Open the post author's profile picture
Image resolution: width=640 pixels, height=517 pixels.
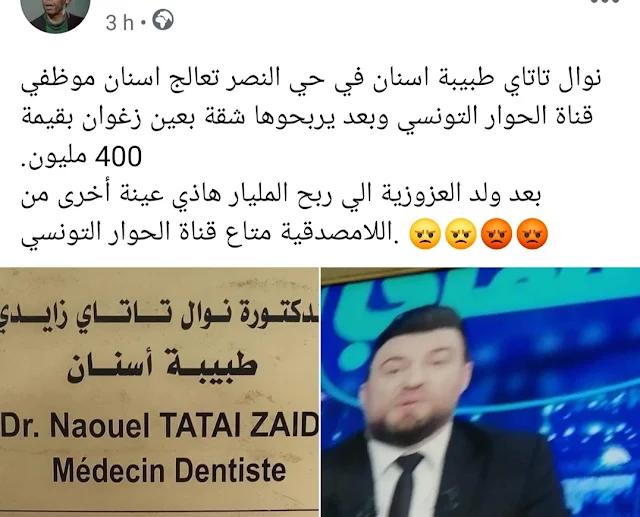click(56, 14)
